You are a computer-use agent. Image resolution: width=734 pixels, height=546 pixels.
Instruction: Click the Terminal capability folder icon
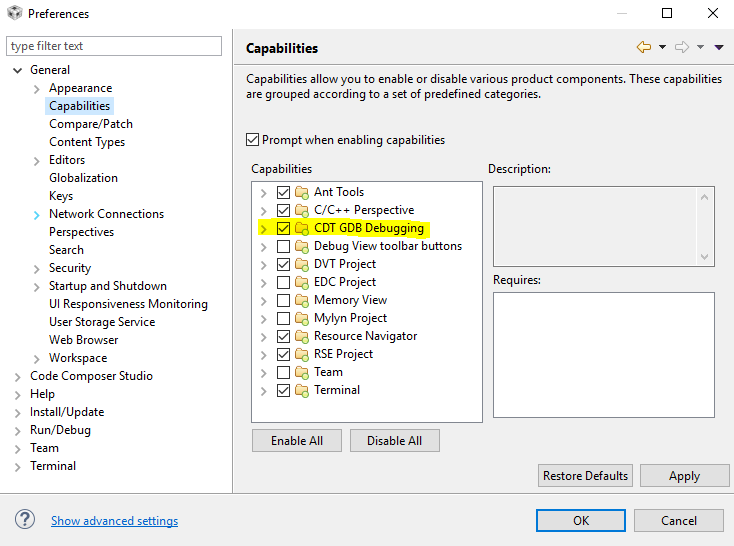pos(302,390)
